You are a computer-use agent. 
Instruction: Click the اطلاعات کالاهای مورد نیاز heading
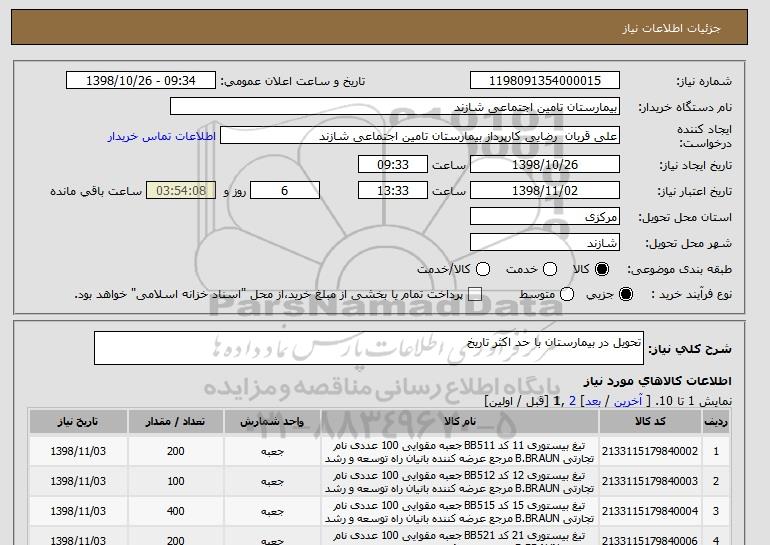click(x=658, y=381)
